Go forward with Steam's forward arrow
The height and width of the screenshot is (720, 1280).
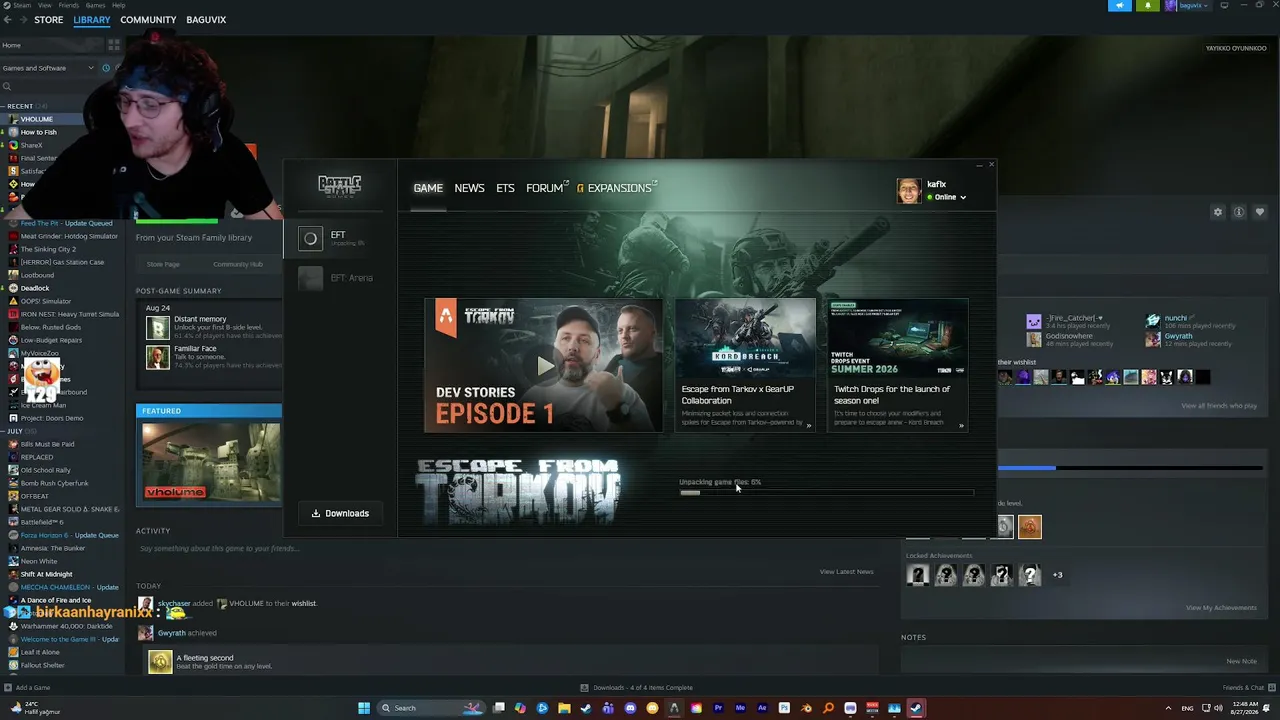(x=23, y=20)
